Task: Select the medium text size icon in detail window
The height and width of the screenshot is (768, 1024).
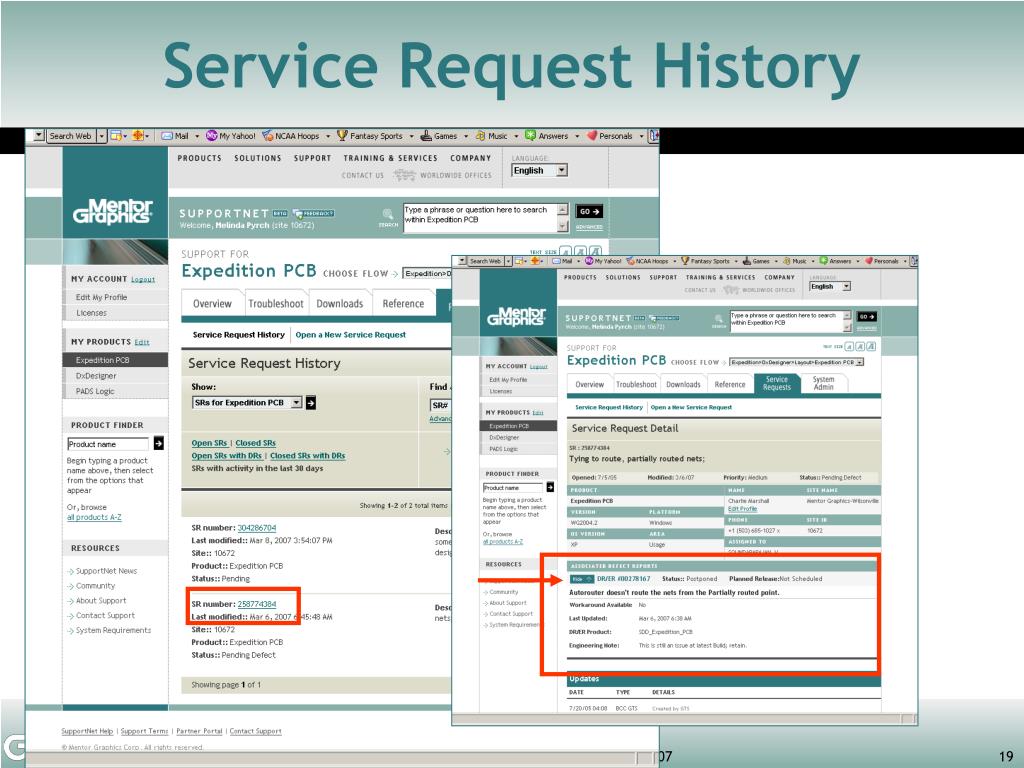Action: click(860, 347)
